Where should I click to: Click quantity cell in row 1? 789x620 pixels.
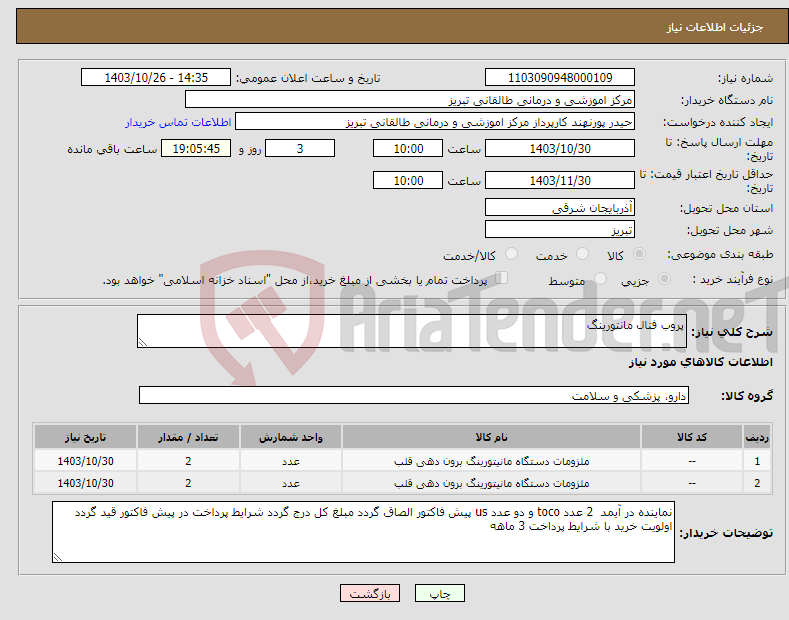[188, 461]
